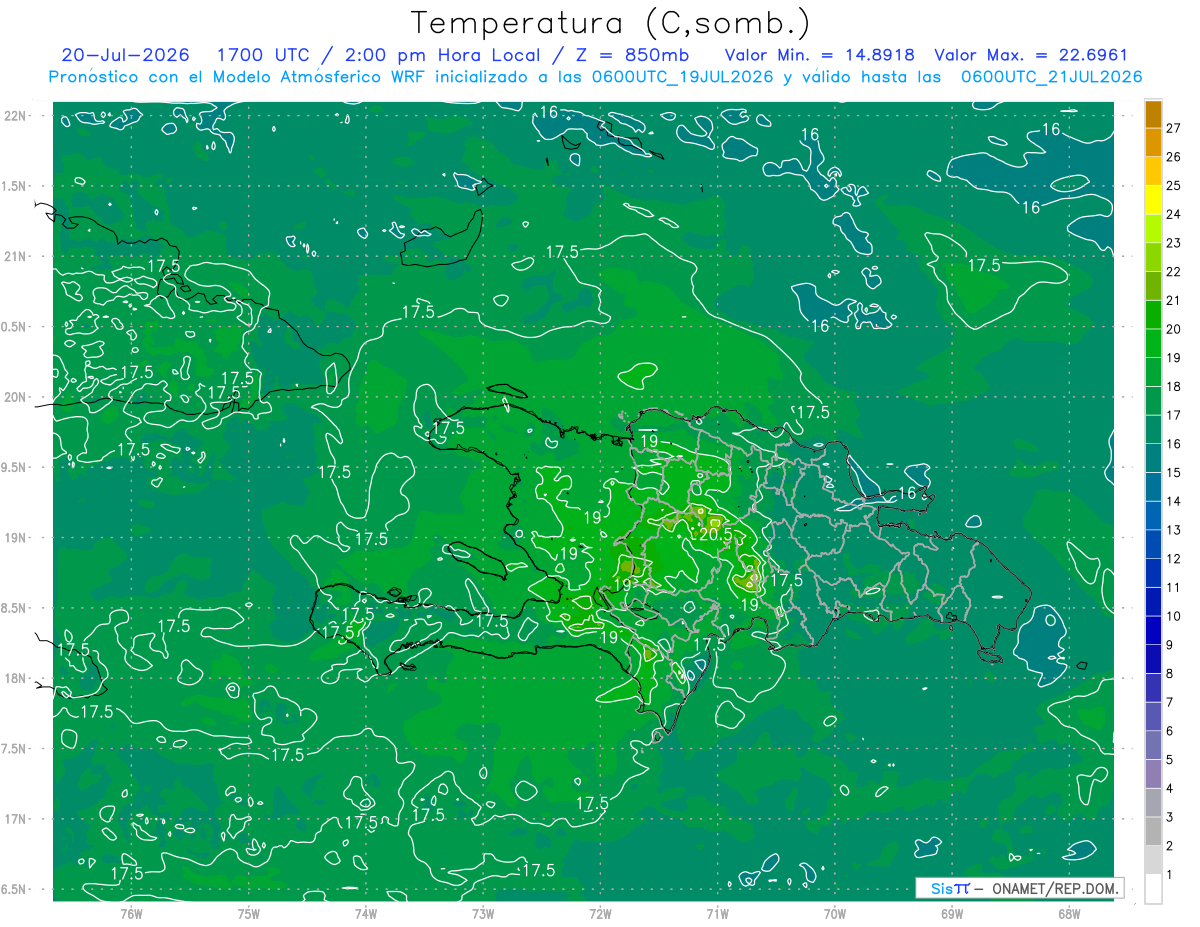Click the "1" color bar label

coord(1171,875)
